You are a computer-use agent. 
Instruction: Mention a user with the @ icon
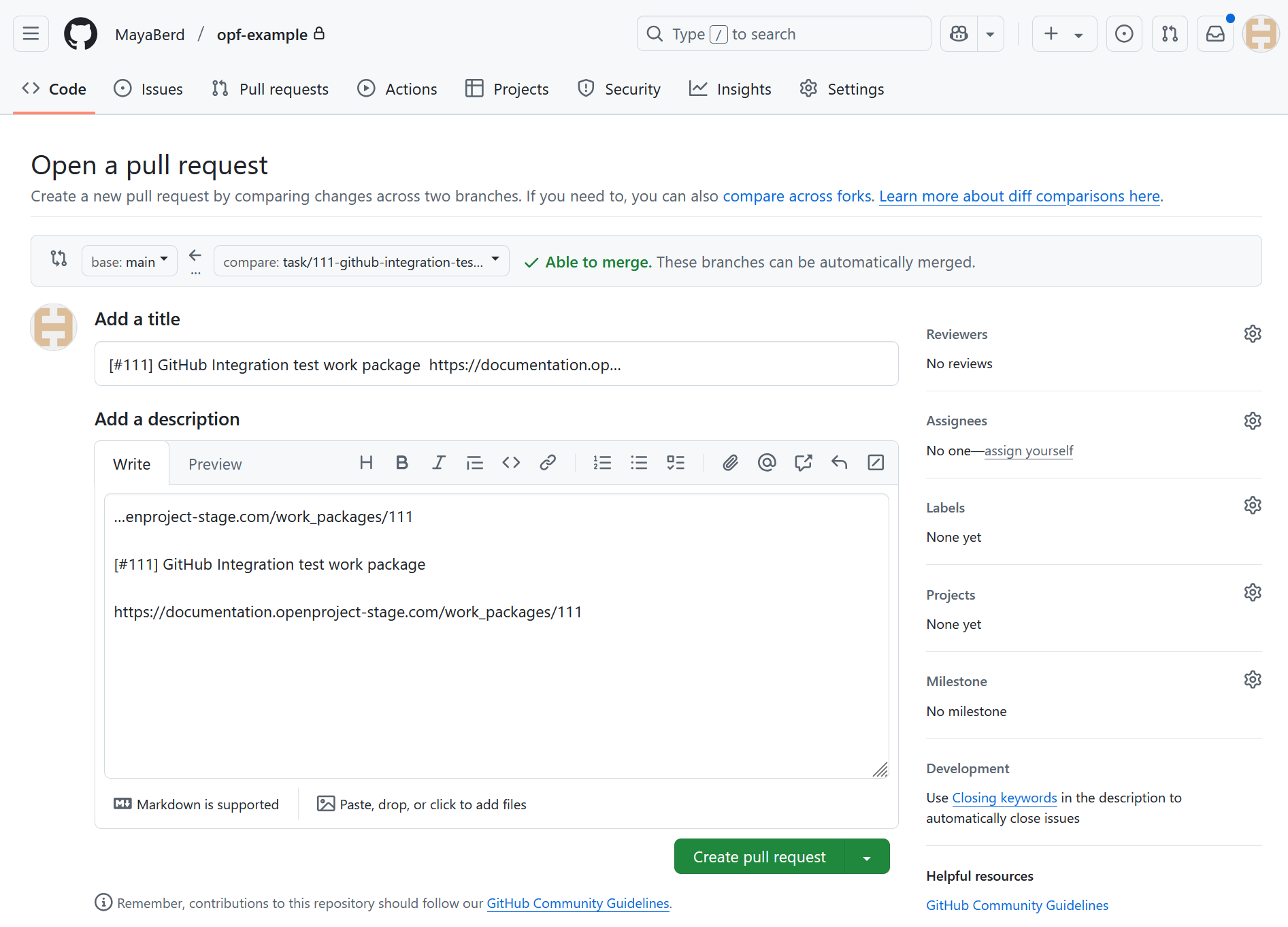pos(767,462)
